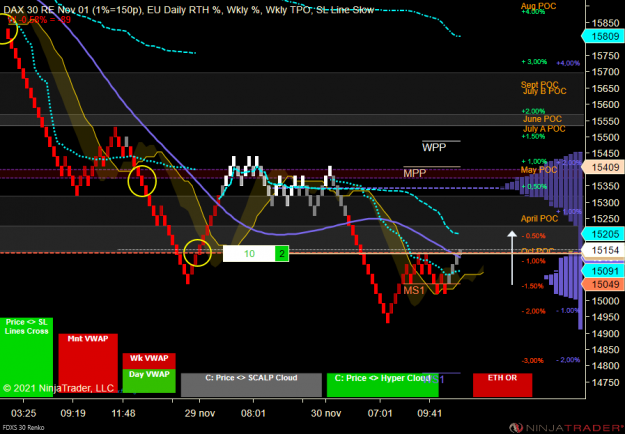This screenshot has height=434, width=625.
Task: Select the 'July B POC' label
Action: 544,91
